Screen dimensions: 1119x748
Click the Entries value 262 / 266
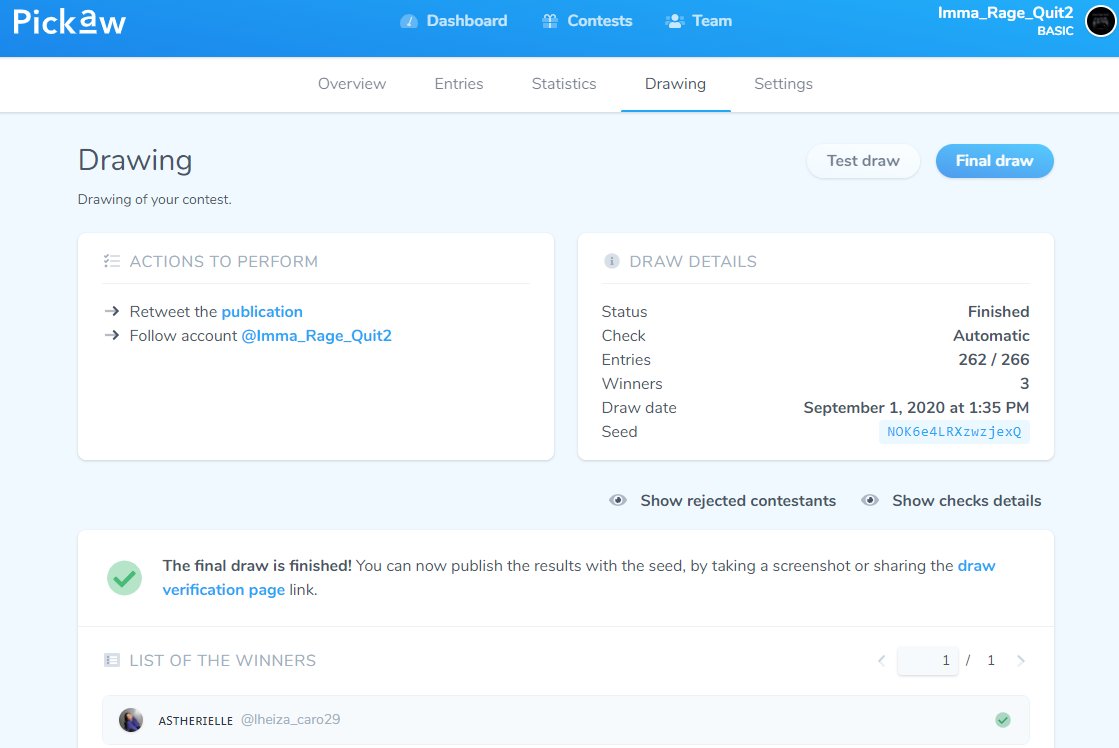[993, 359]
